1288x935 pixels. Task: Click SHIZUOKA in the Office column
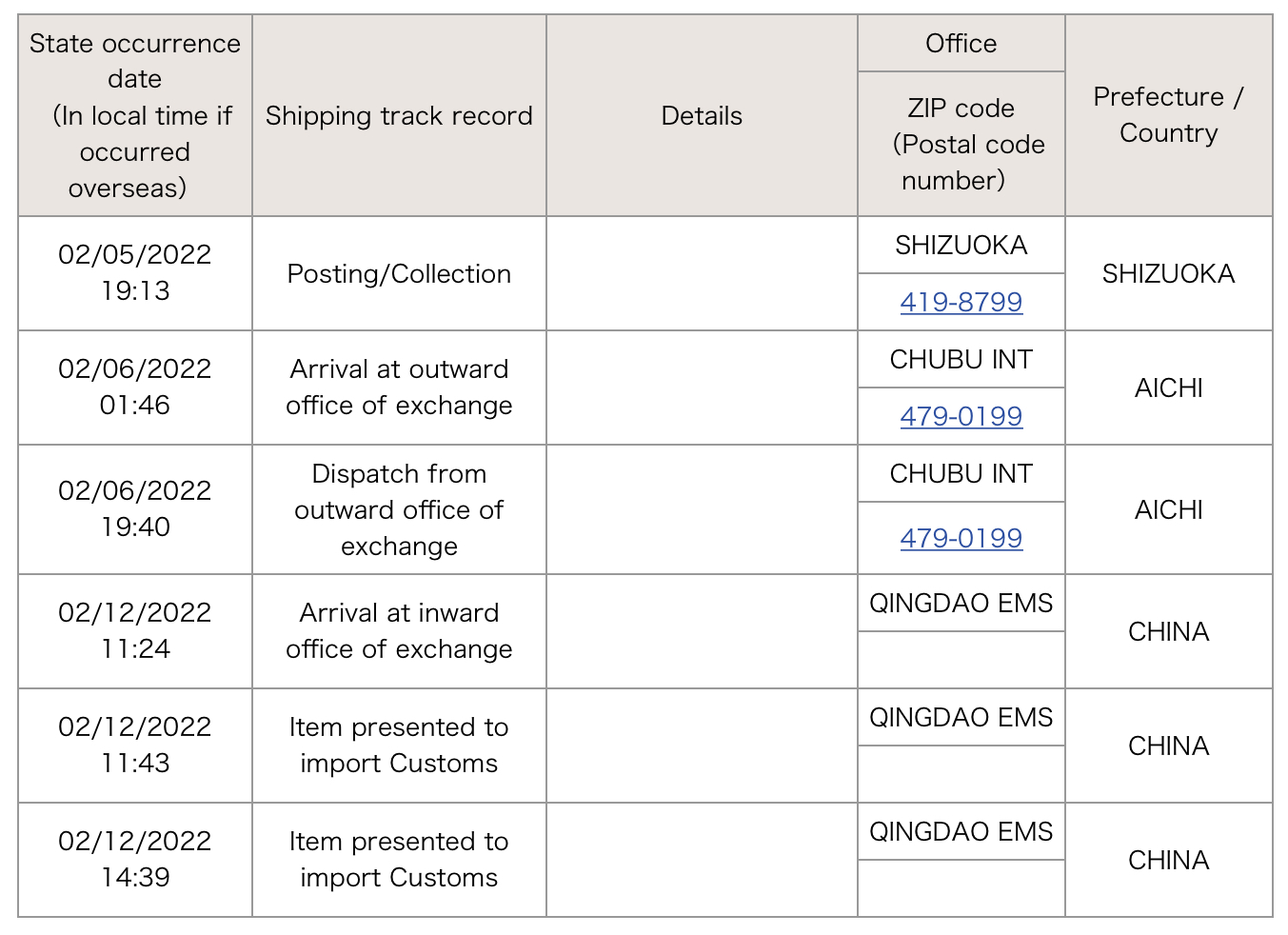point(961,245)
